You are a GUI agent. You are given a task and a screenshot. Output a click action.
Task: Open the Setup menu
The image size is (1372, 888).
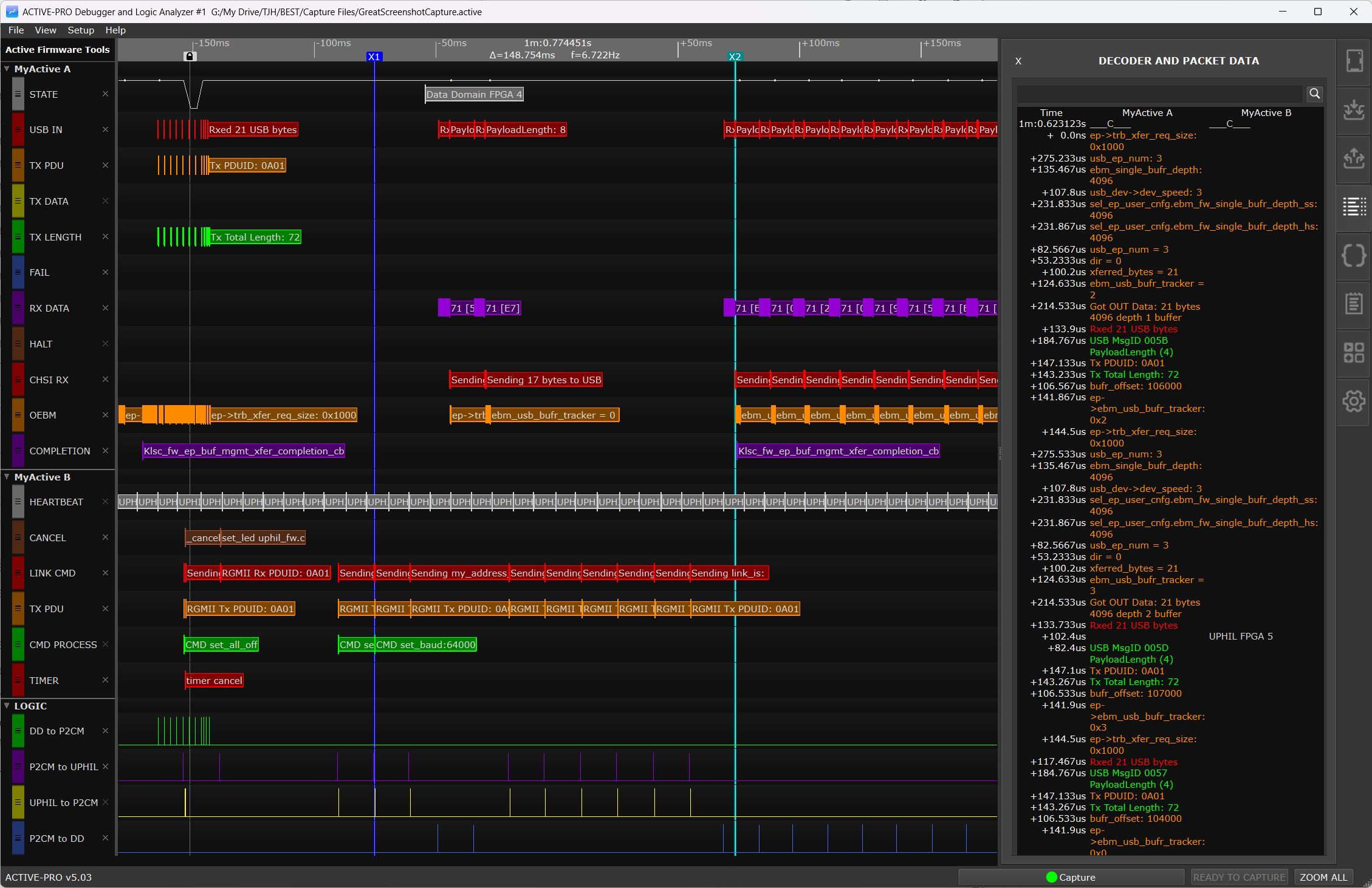80,30
